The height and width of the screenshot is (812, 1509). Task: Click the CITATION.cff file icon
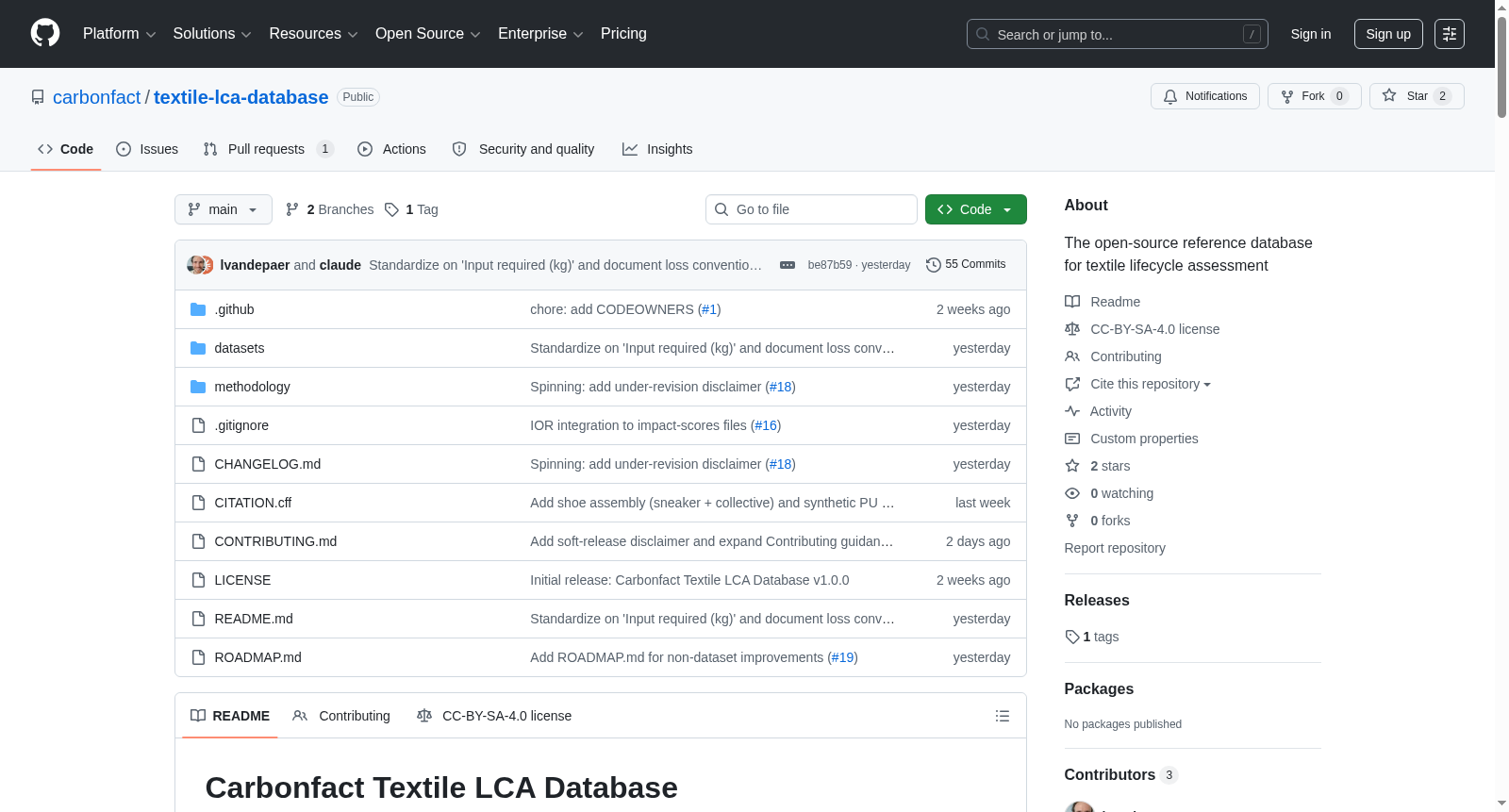coord(198,503)
